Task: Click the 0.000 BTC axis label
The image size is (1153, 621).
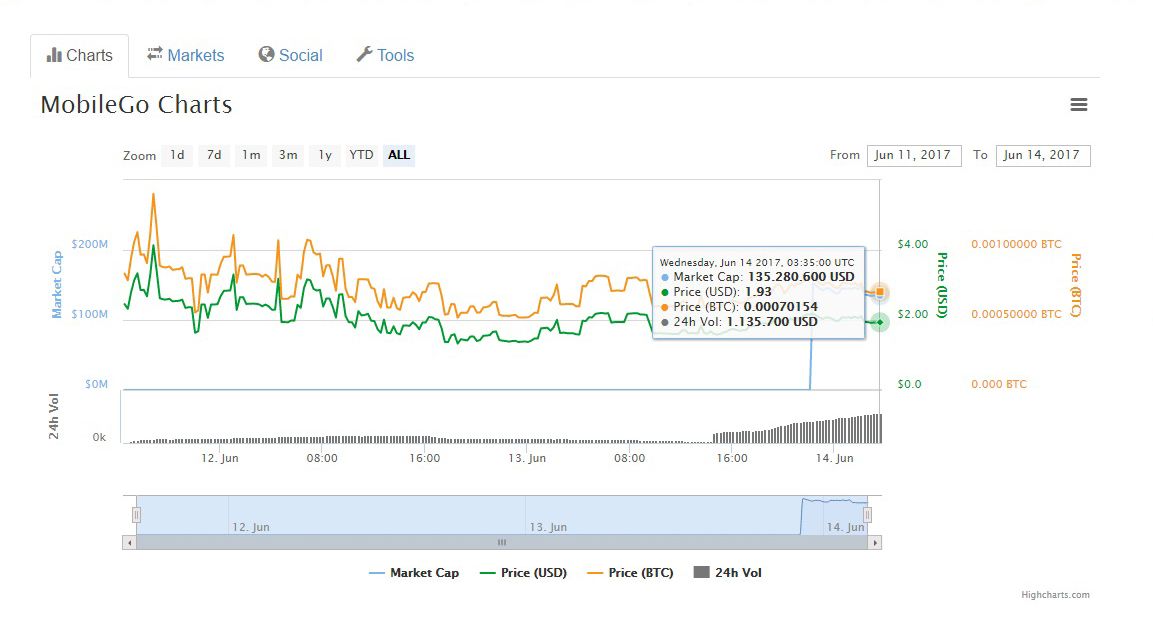Action: pos(999,384)
